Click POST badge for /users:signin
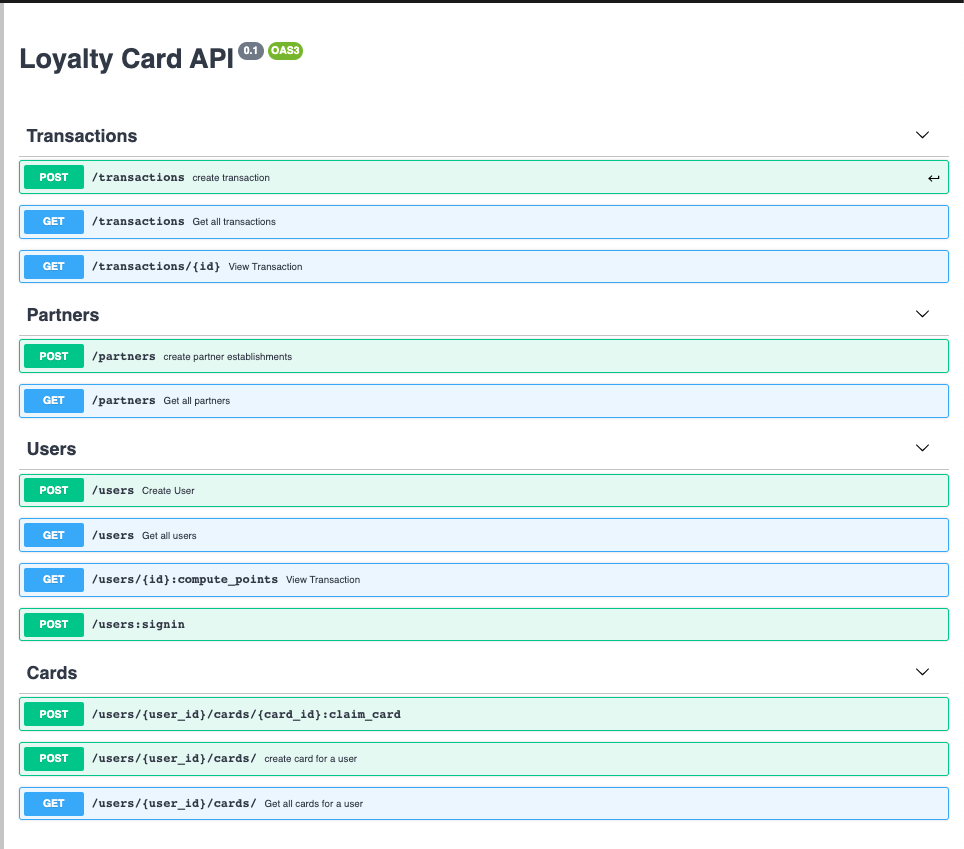Image resolution: width=964 pixels, height=849 pixels. click(x=53, y=624)
